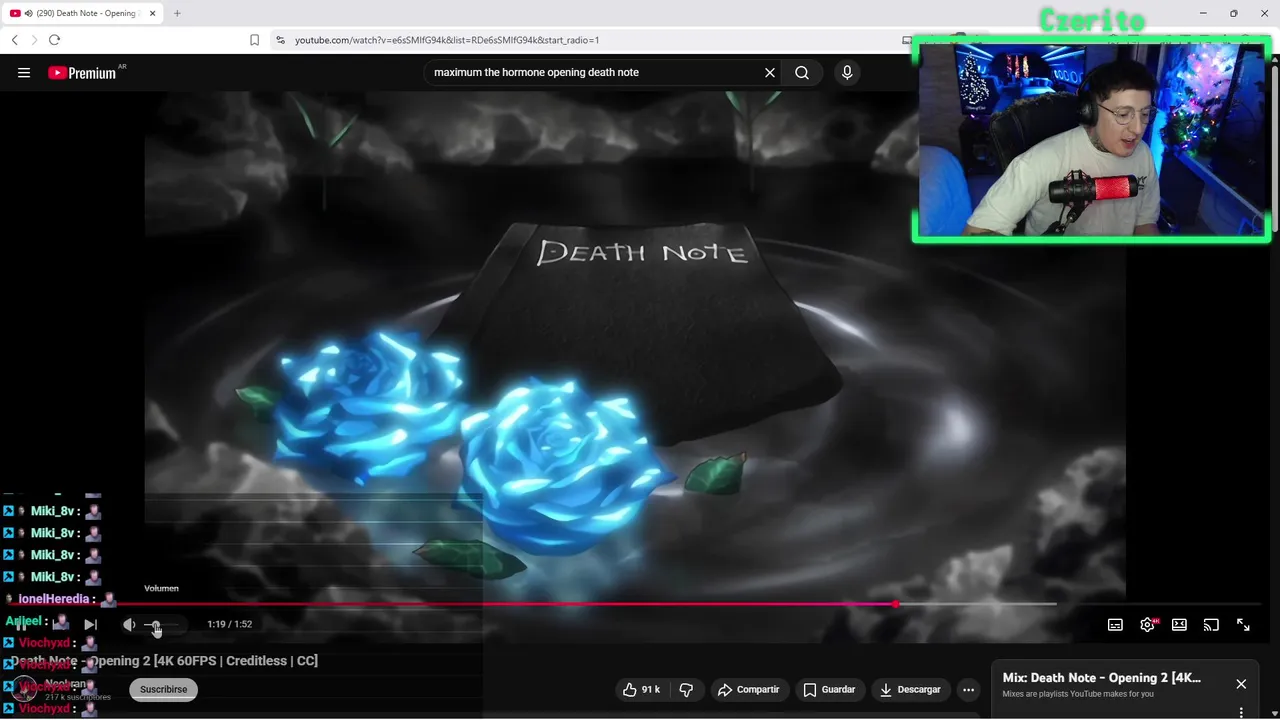Enter fullscreen with the expand arrows icon
This screenshot has height=720, width=1280.
pos(1243,625)
